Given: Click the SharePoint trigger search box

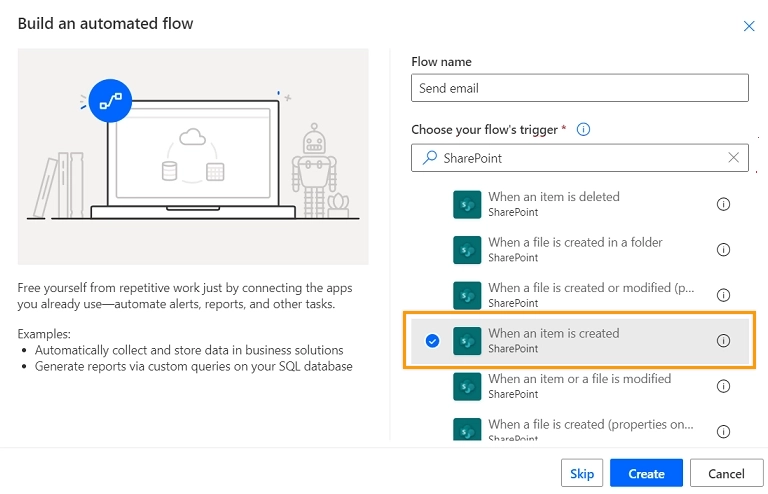Looking at the screenshot, I should click(580, 158).
